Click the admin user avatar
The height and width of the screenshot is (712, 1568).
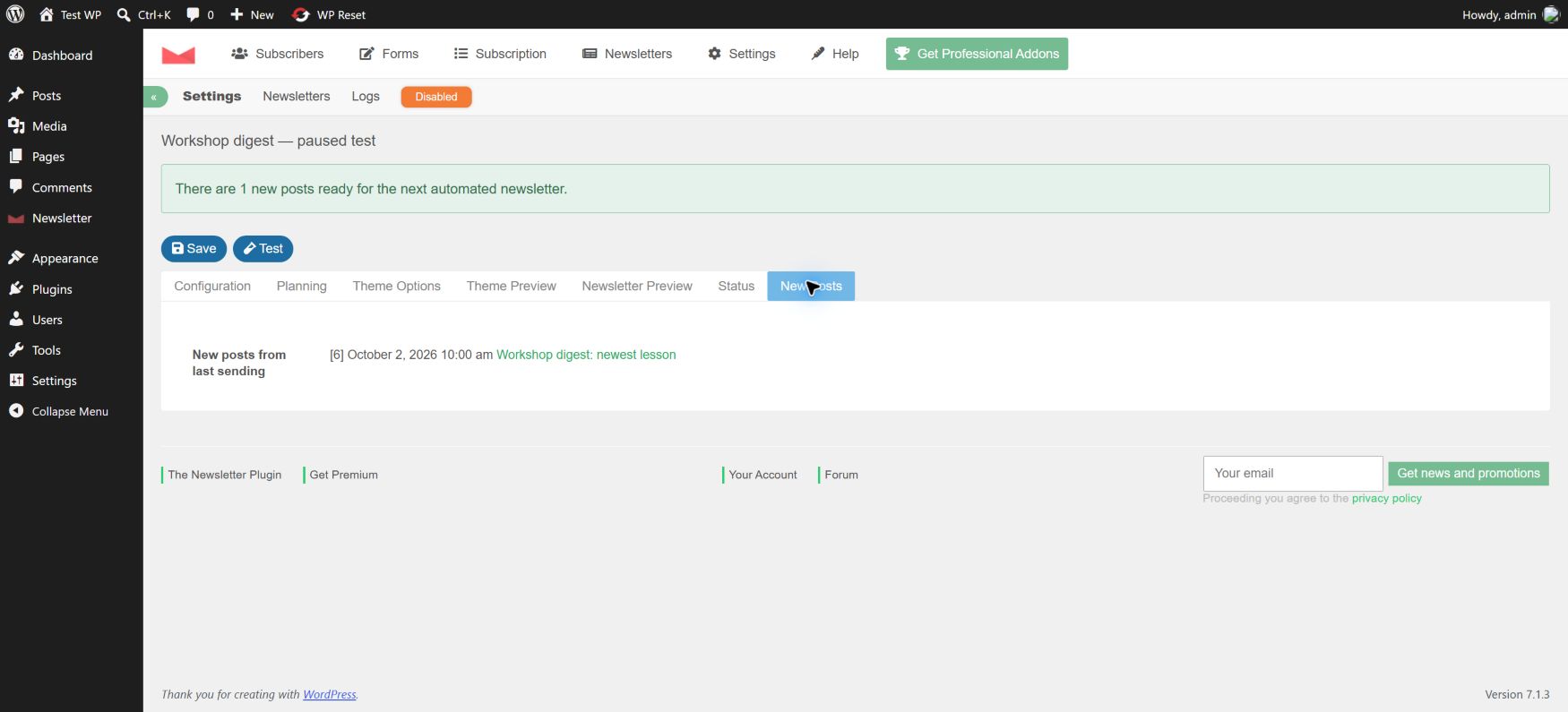[1551, 14]
